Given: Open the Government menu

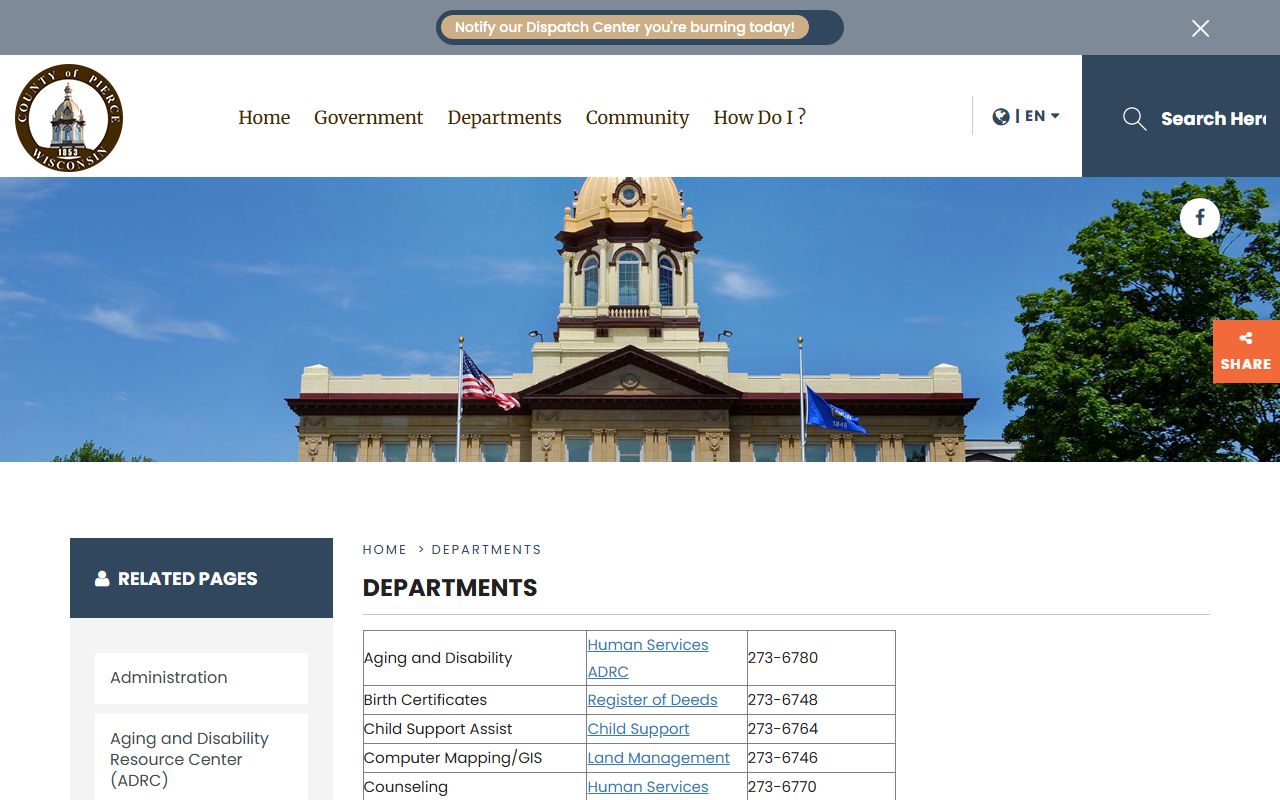Looking at the screenshot, I should click(x=369, y=117).
